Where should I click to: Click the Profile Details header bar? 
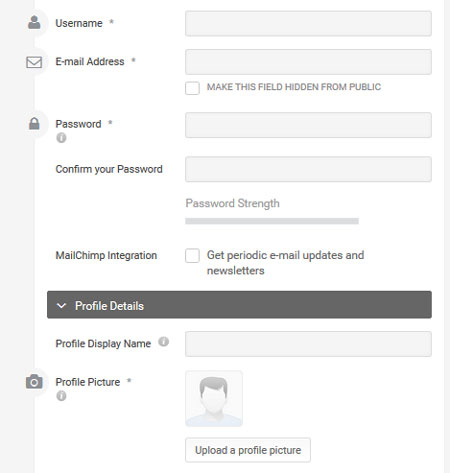(x=239, y=305)
